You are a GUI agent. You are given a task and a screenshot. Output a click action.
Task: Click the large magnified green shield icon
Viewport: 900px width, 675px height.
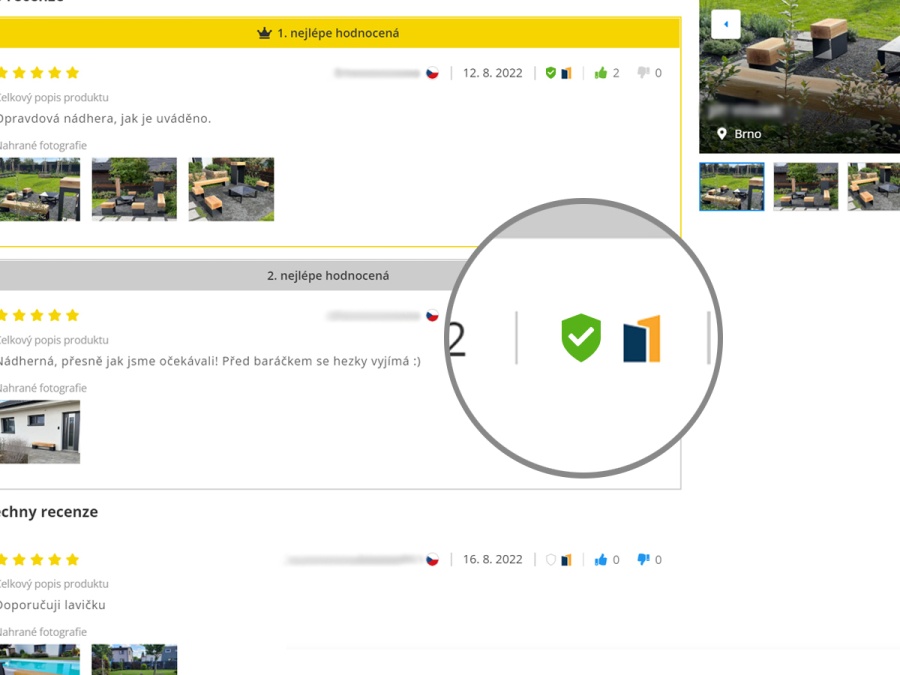coord(581,338)
